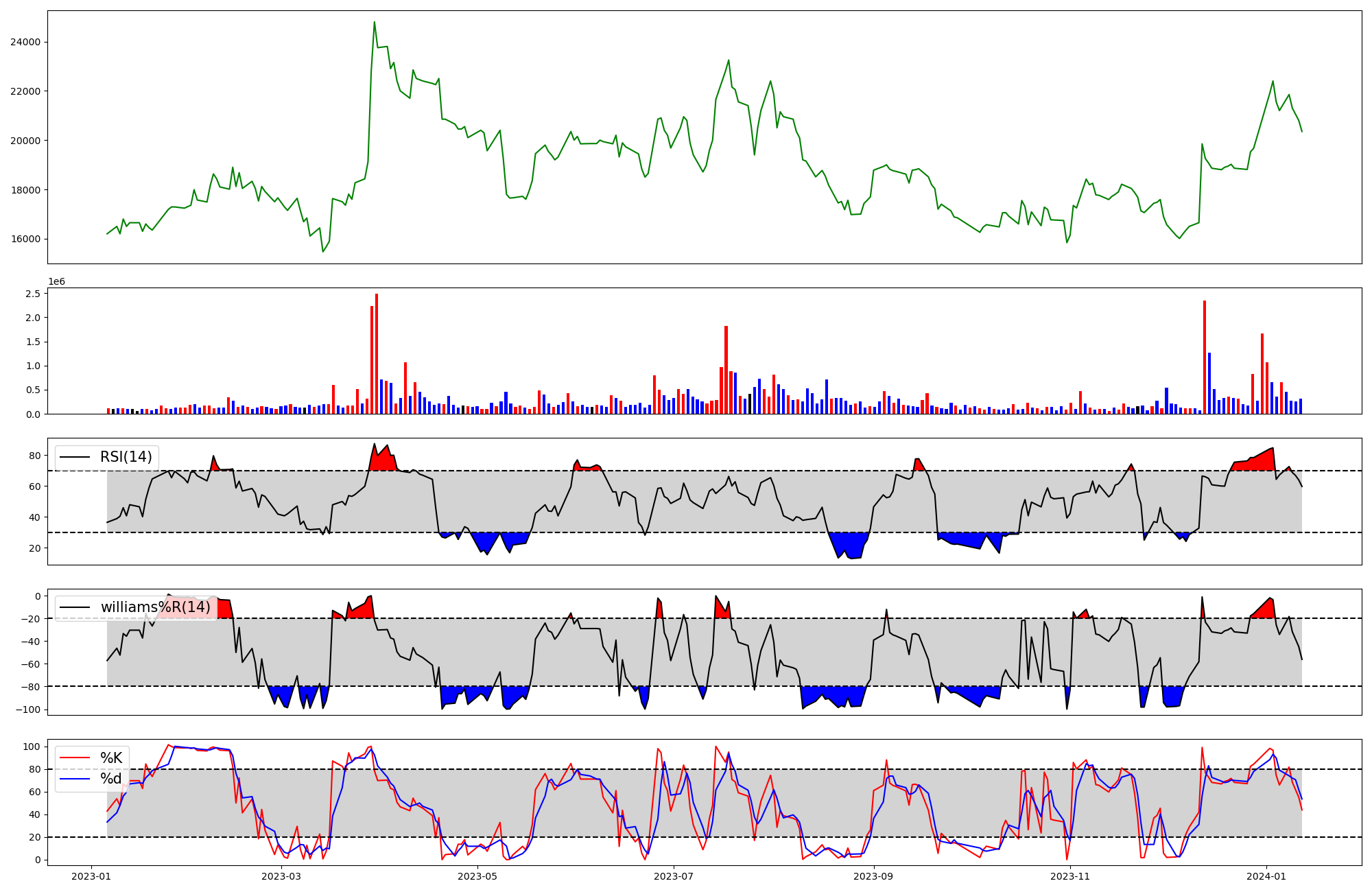Image resolution: width=1372 pixels, height=892 pixels.
Task: Select the williams%R(14) legend label
Action: (156, 607)
